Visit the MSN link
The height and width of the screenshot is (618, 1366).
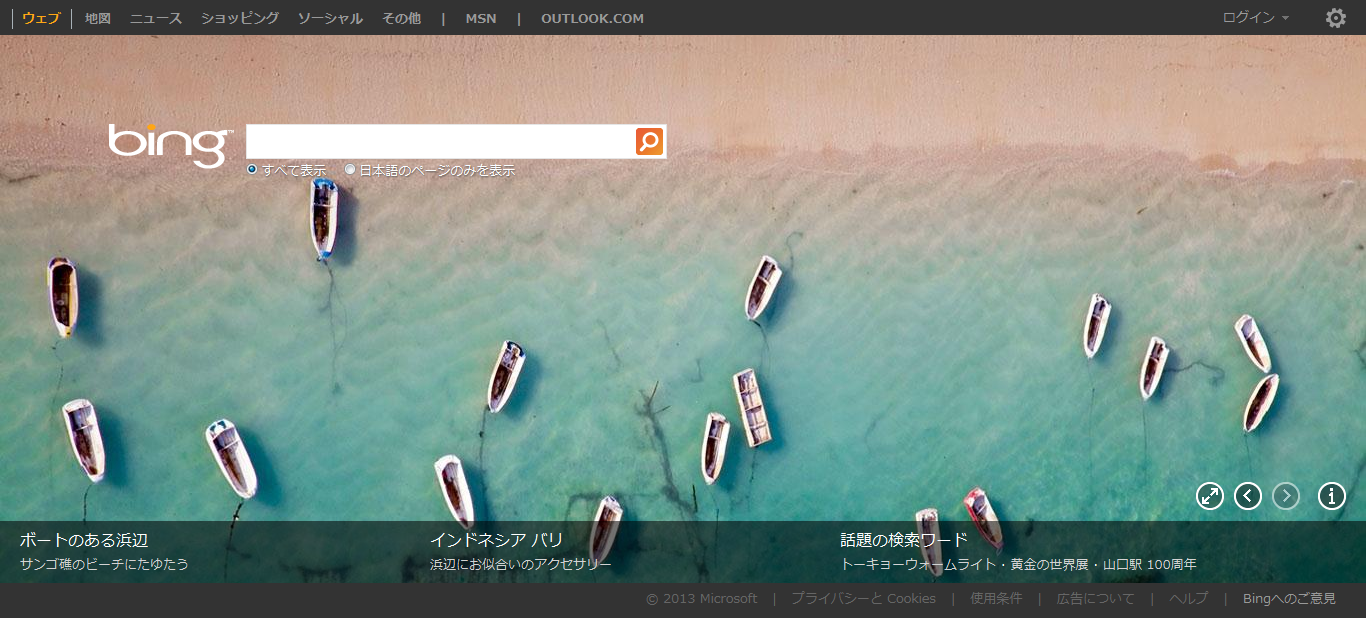click(480, 18)
